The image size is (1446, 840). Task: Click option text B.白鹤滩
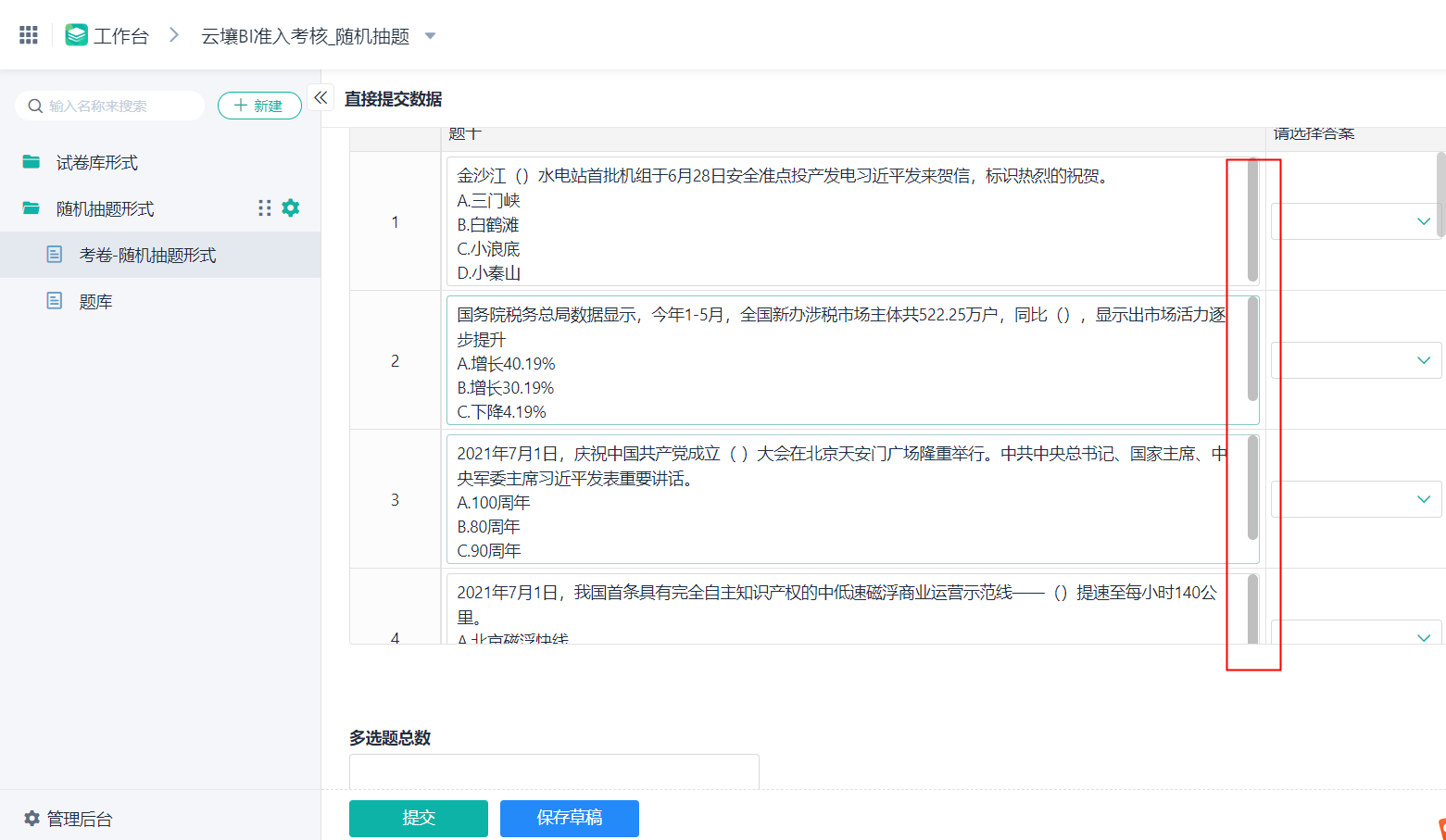pos(488,225)
